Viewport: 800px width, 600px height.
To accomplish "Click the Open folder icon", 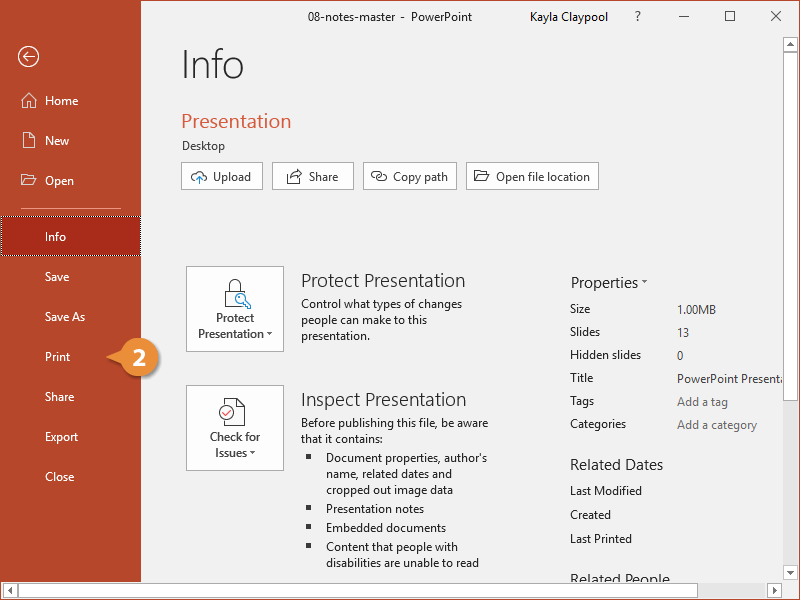I will [28, 181].
